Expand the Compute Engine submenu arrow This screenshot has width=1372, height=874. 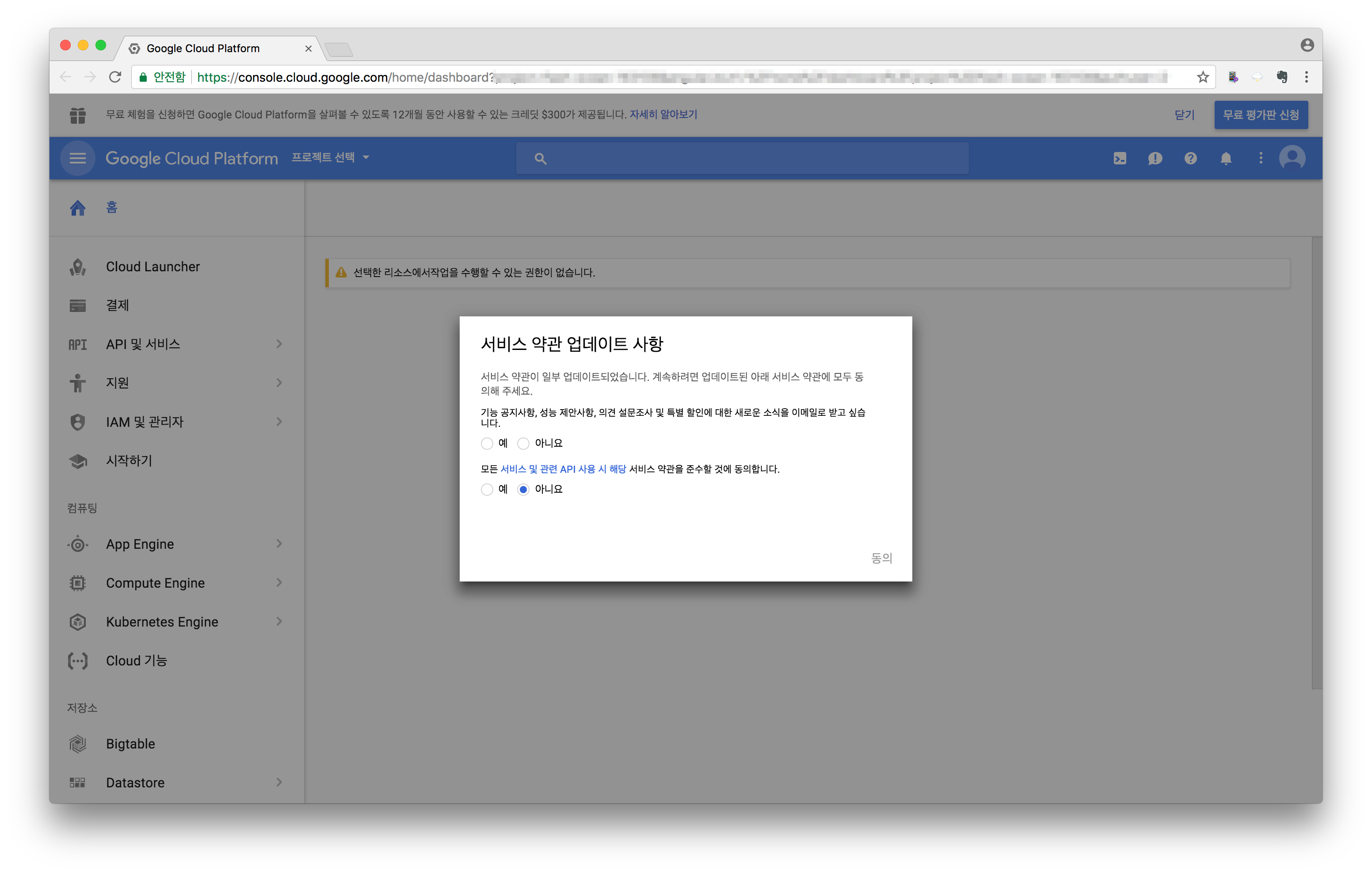click(x=278, y=582)
